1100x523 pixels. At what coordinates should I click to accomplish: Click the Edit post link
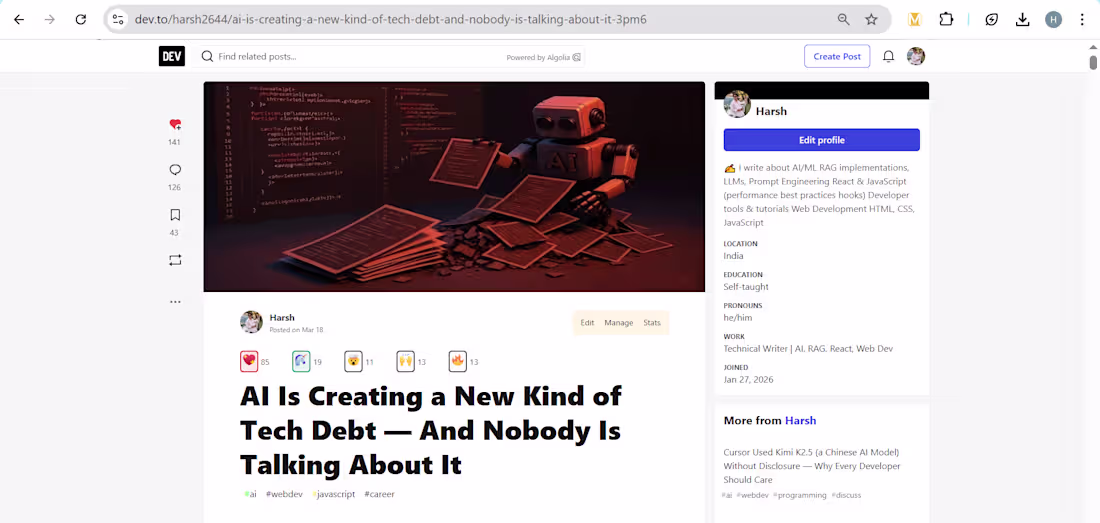pos(587,322)
